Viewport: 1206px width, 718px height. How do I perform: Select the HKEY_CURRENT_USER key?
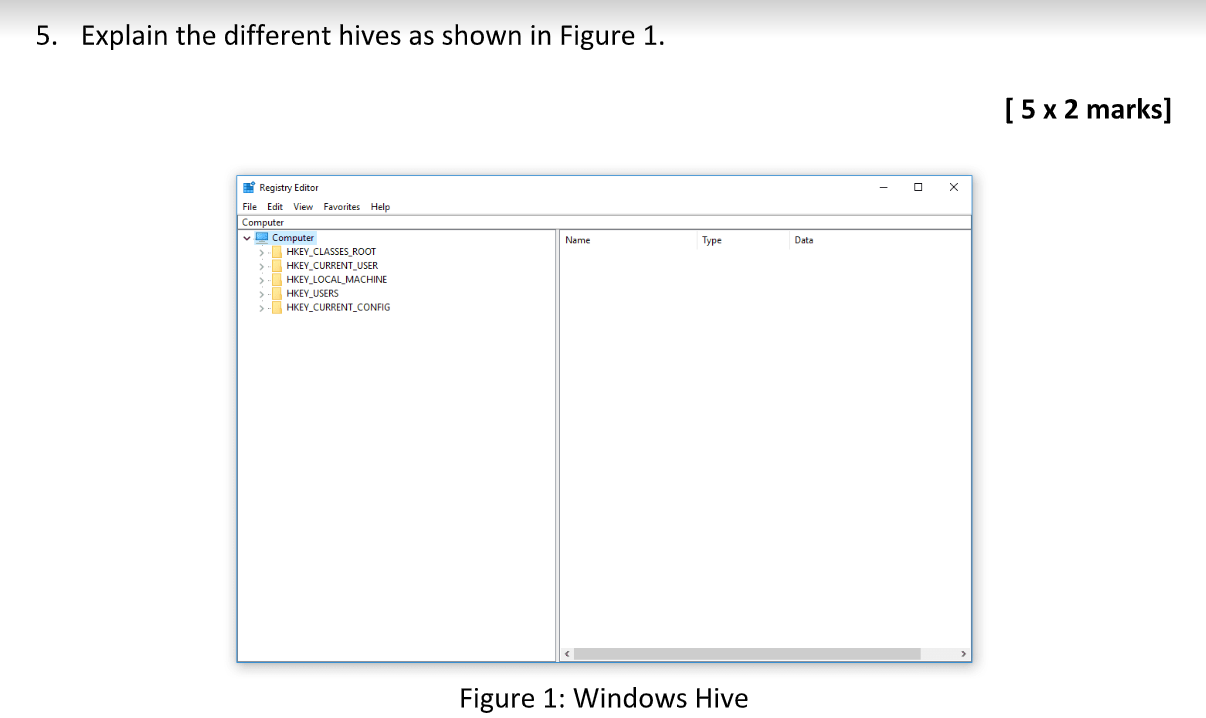pos(331,265)
